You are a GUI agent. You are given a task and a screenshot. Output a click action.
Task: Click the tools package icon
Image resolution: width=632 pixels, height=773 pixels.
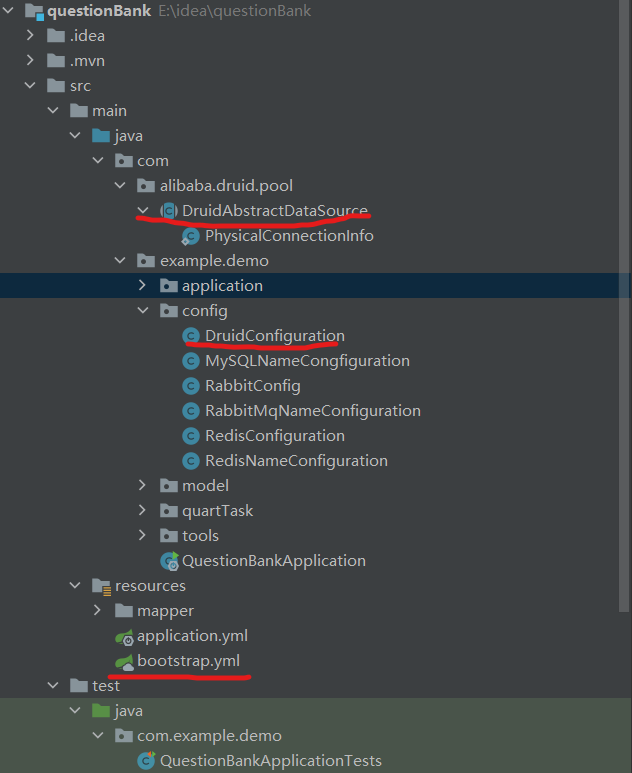[x=169, y=535]
